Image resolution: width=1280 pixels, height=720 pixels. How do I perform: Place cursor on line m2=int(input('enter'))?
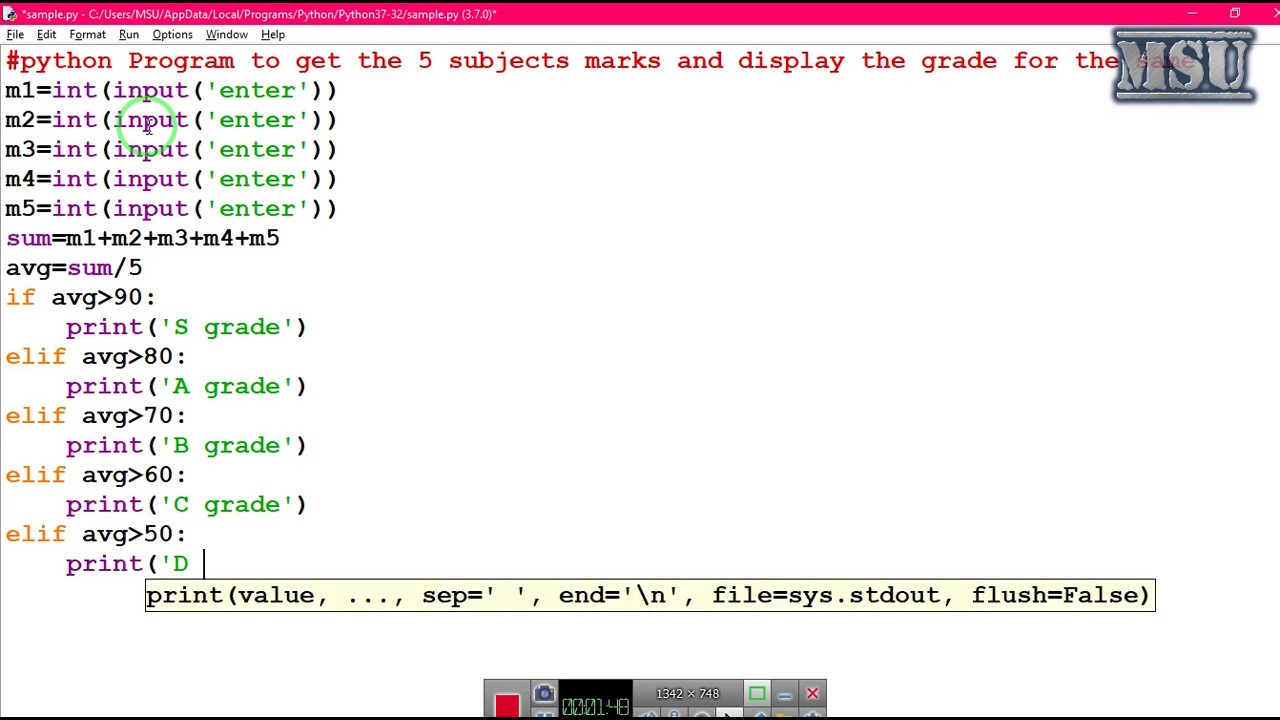point(171,120)
